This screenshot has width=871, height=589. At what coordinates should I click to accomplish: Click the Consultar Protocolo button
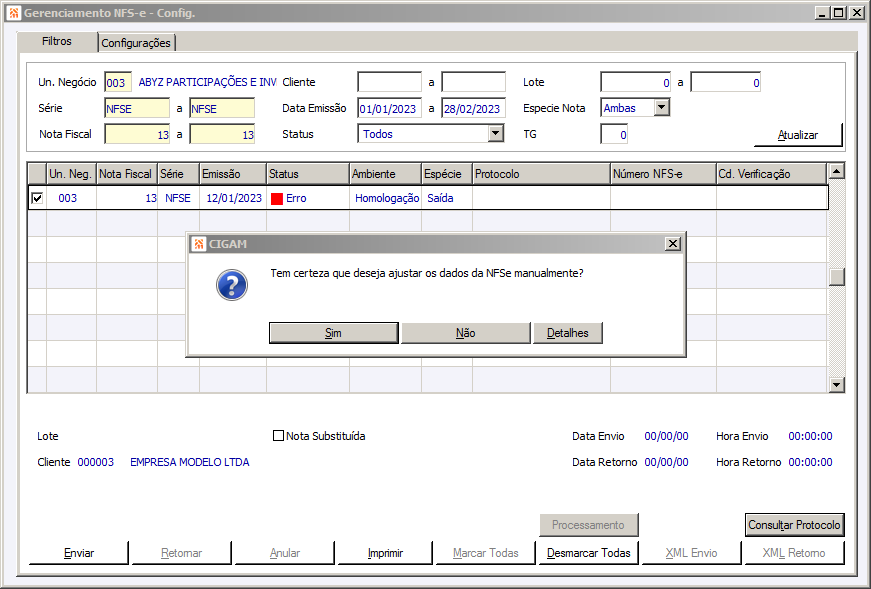coord(794,525)
